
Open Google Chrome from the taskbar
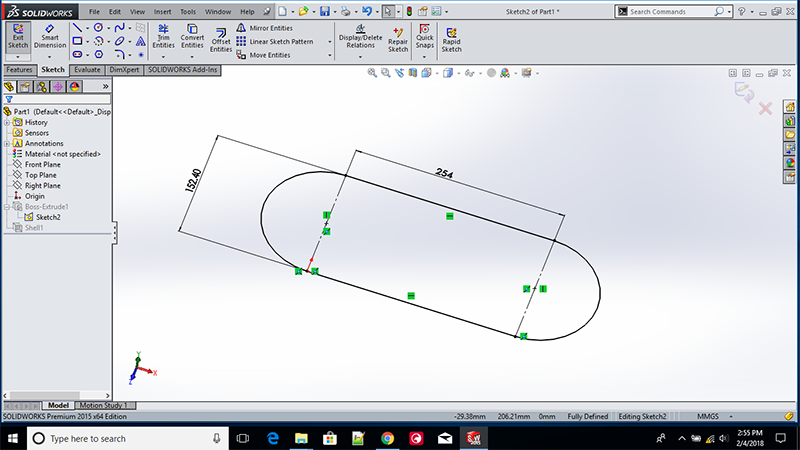click(387, 438)
